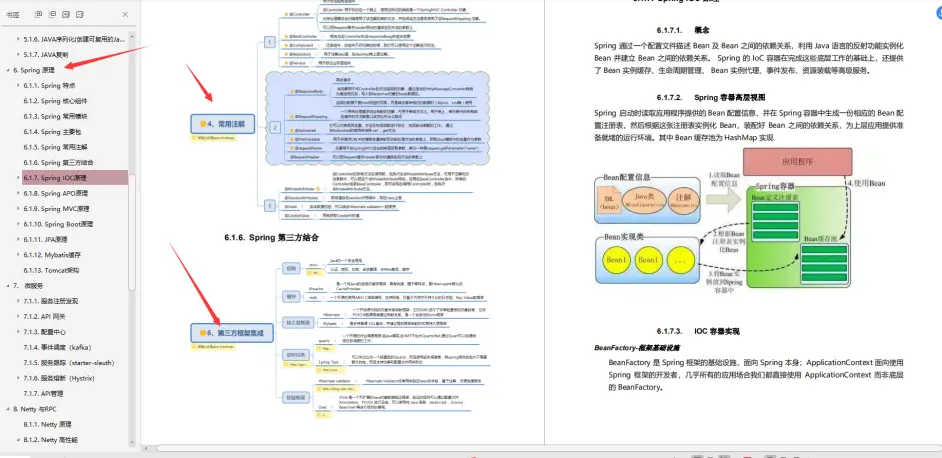Click heading 6.1.7.2. Spring 容器高层视图

click(711, 97)
